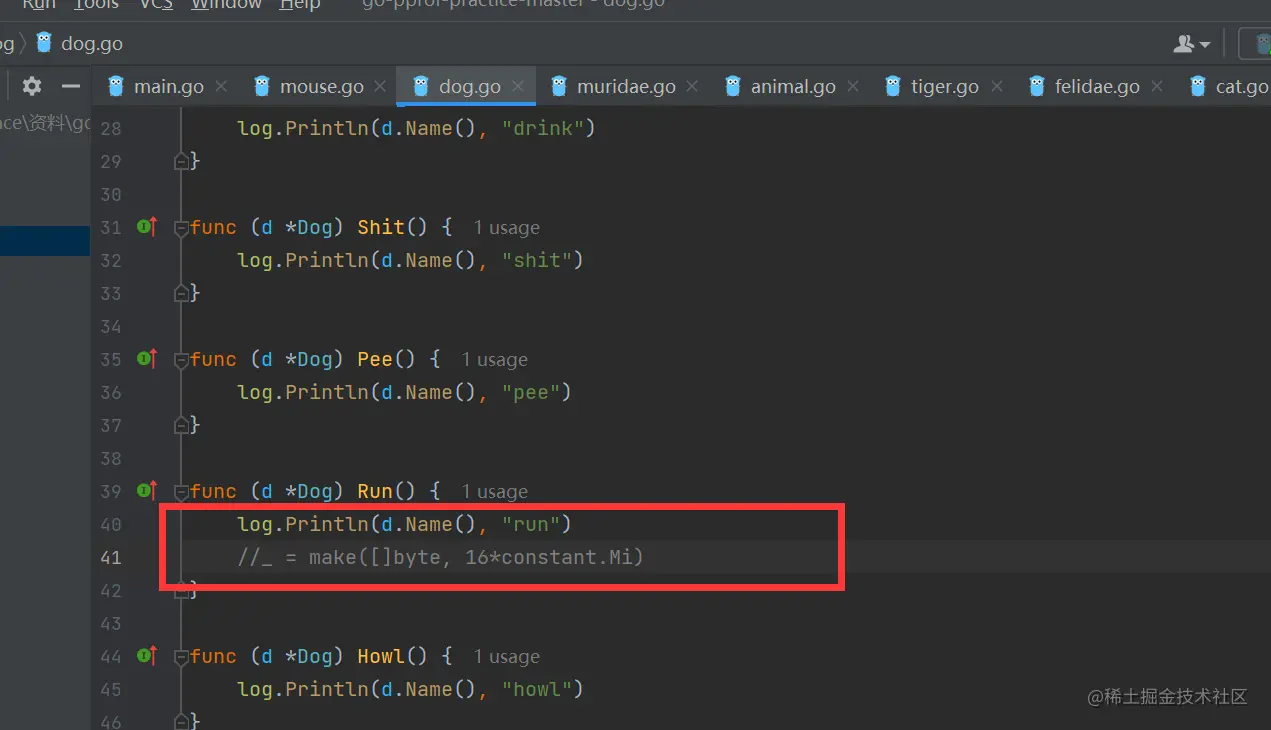Collapse the Shit function fold marker
1271x730 pixels.
(181, 228)
